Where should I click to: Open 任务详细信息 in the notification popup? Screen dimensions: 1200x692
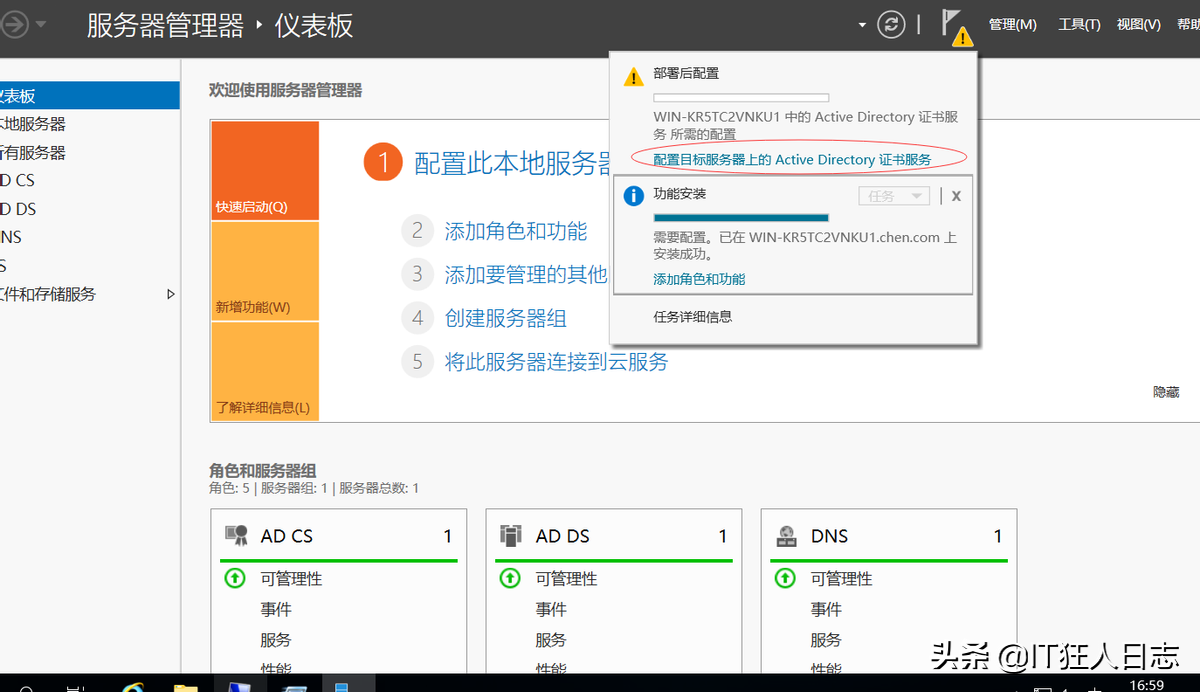[x=692, y=317]
